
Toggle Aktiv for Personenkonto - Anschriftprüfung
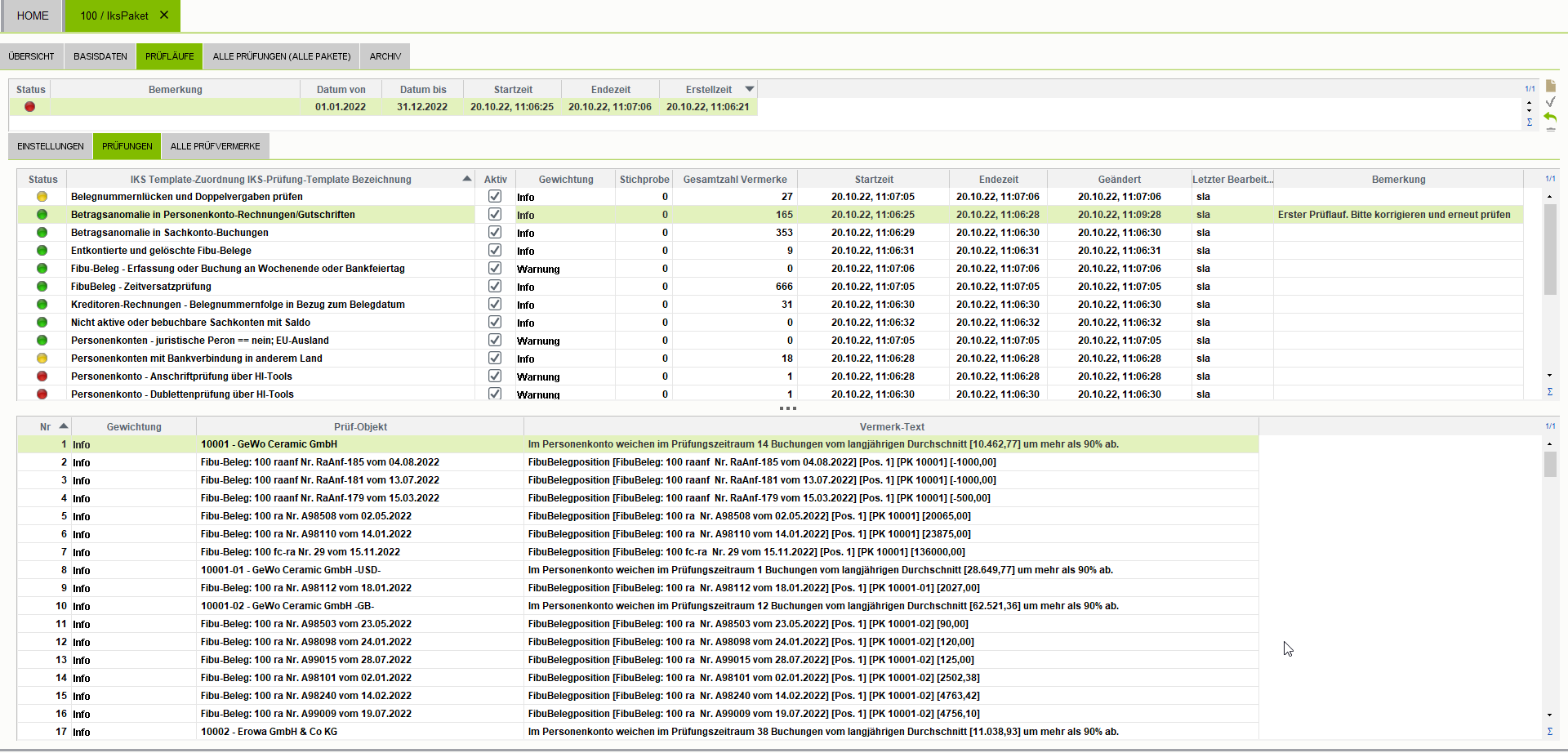tap(495, 376)
